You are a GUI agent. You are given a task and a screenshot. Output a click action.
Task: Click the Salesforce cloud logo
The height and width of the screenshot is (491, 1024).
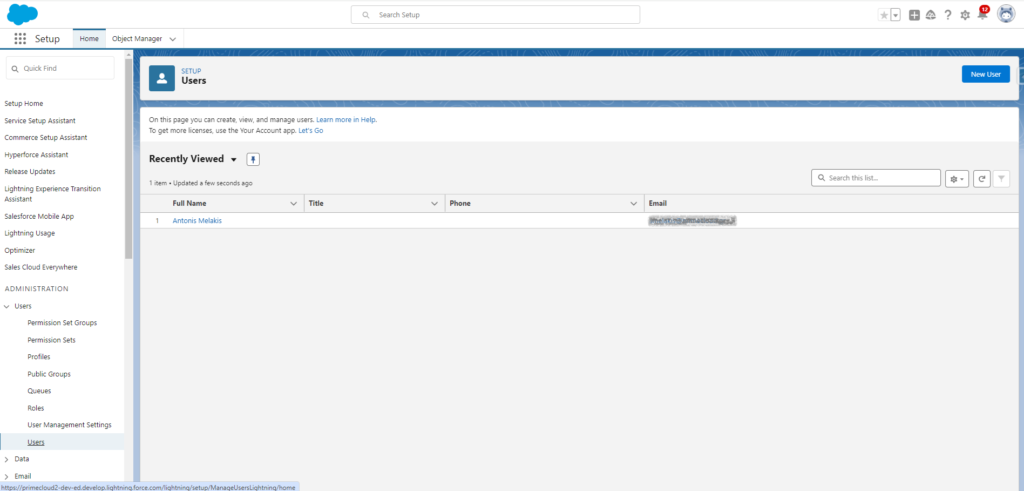(x=22, y=14)
